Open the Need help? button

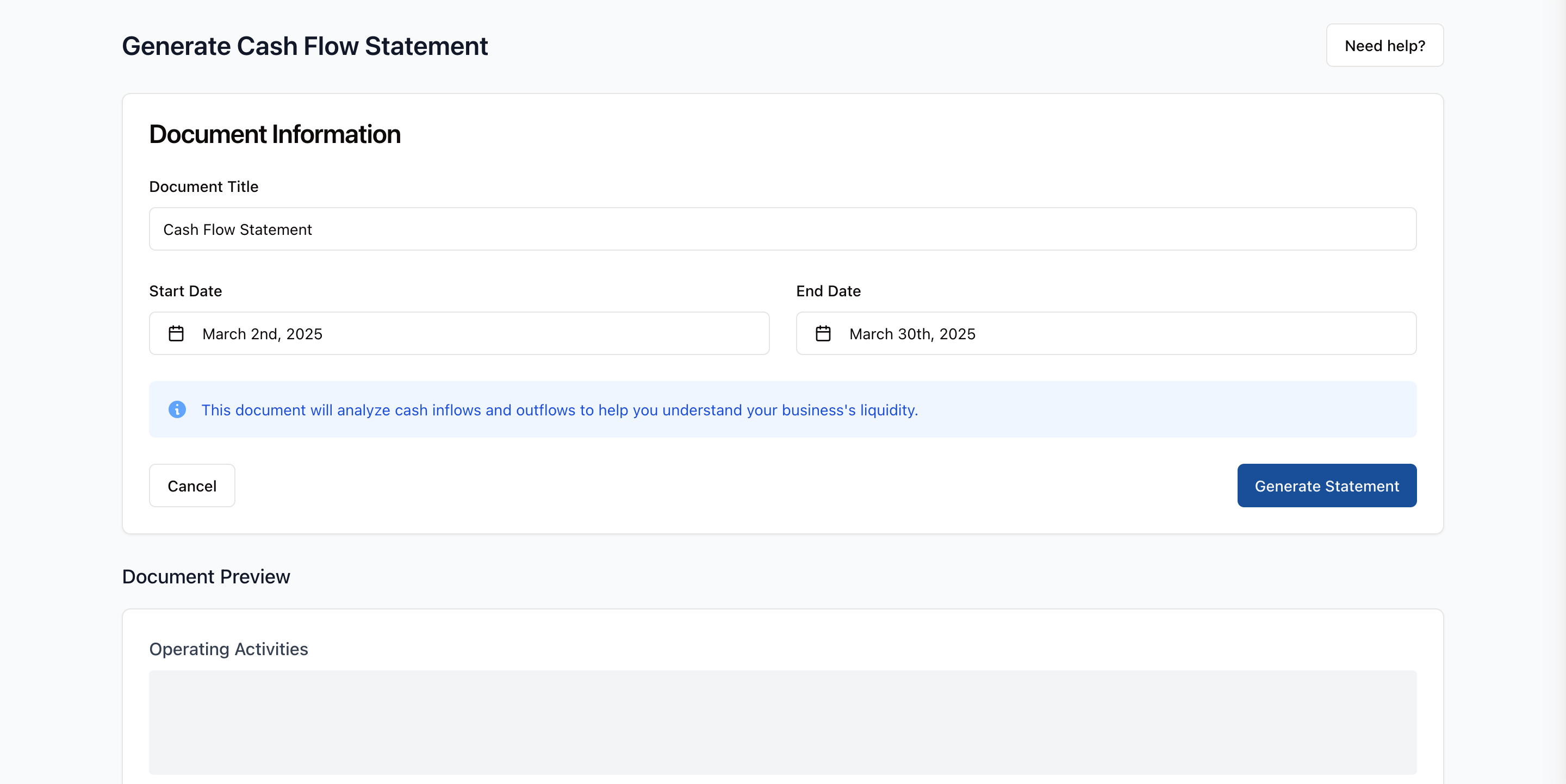pos(1384,46)
